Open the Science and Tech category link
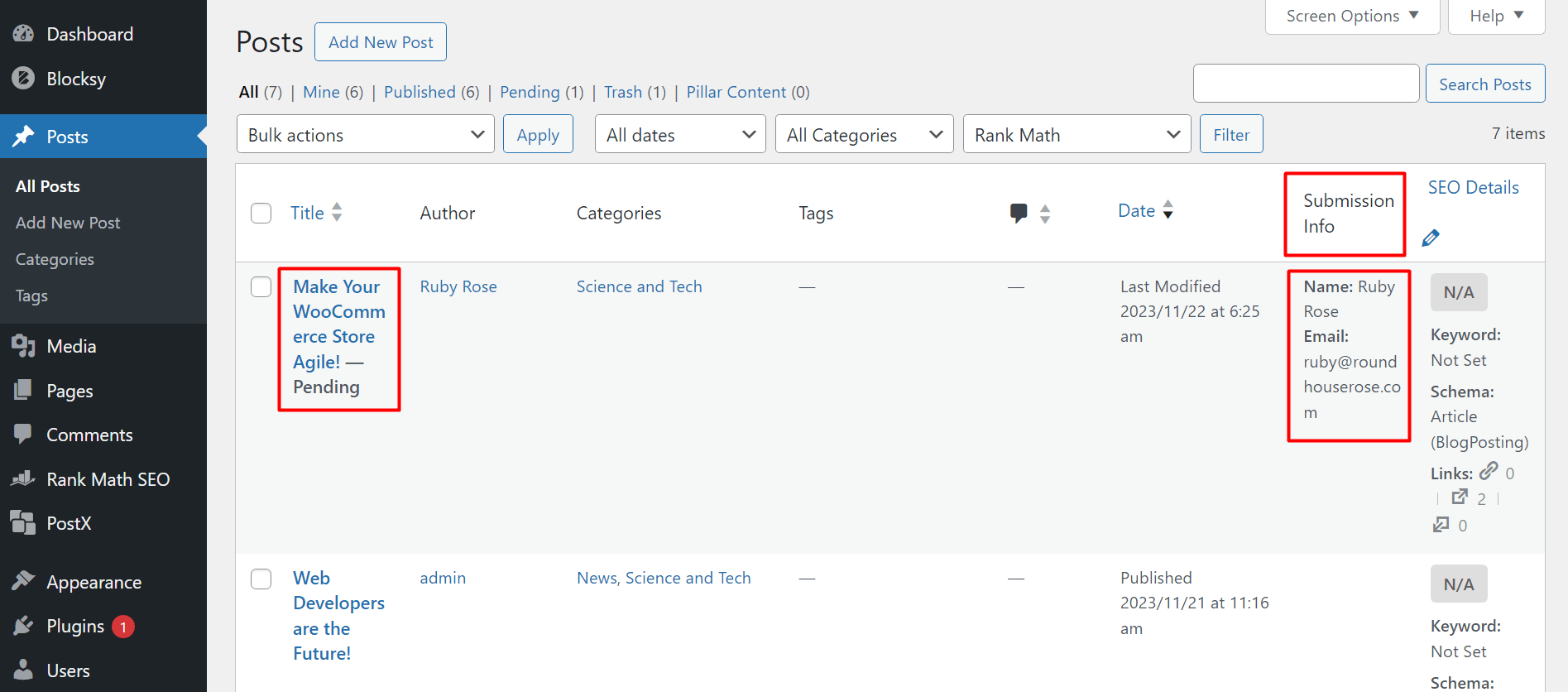 click(639, 286)
